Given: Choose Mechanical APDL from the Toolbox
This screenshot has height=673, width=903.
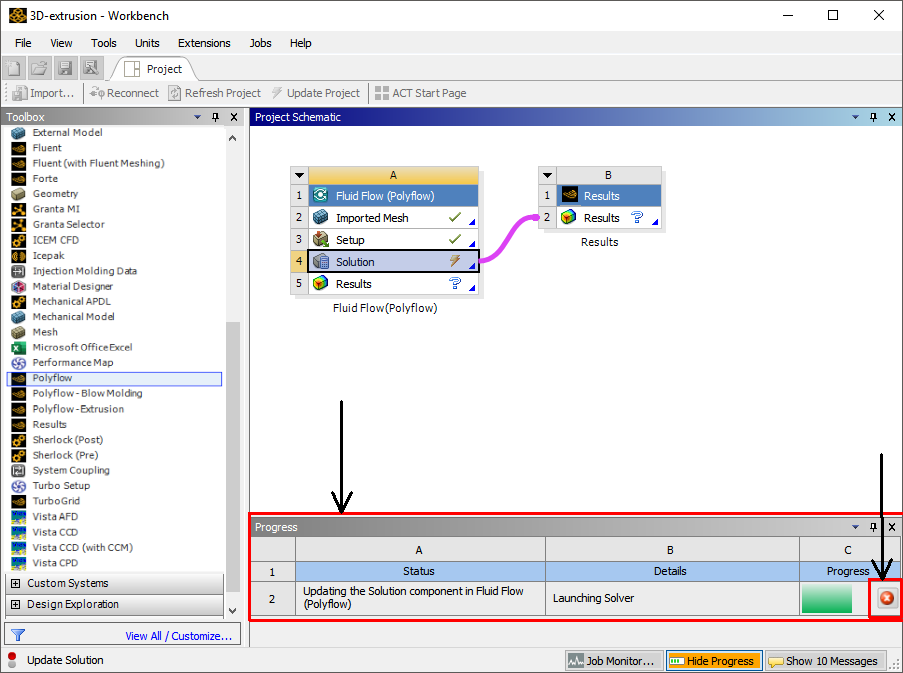Looking at the screenshot, I should [67, 301].
